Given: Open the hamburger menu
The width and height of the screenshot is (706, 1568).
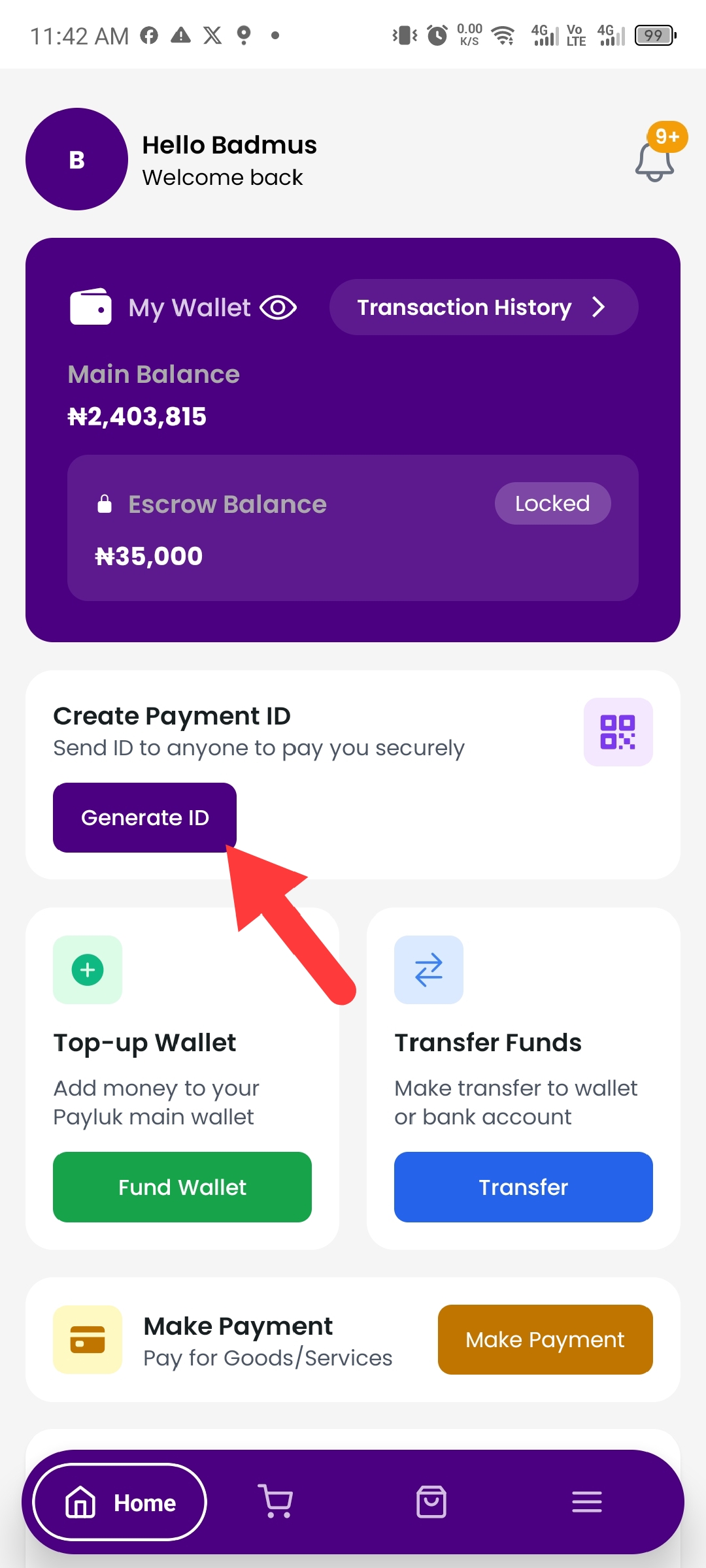Looking at the screenshot, I should (x=586, y=1501).
